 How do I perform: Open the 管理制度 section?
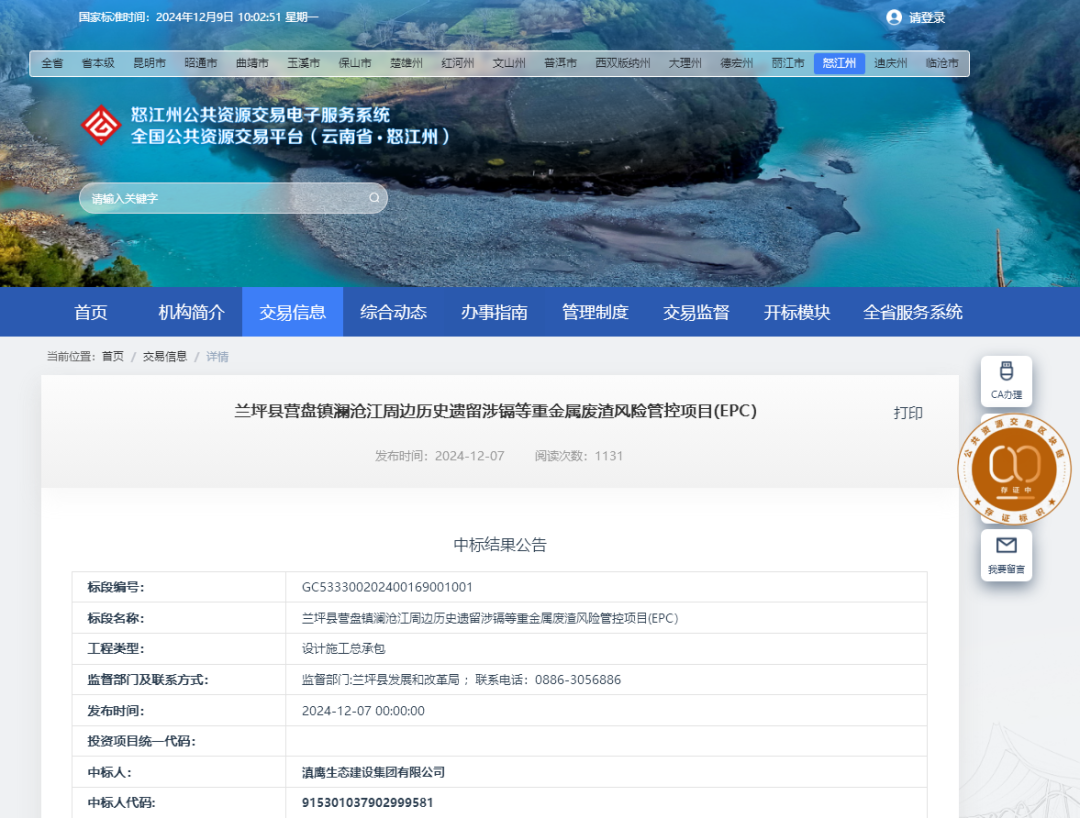(x=594, y=311)
